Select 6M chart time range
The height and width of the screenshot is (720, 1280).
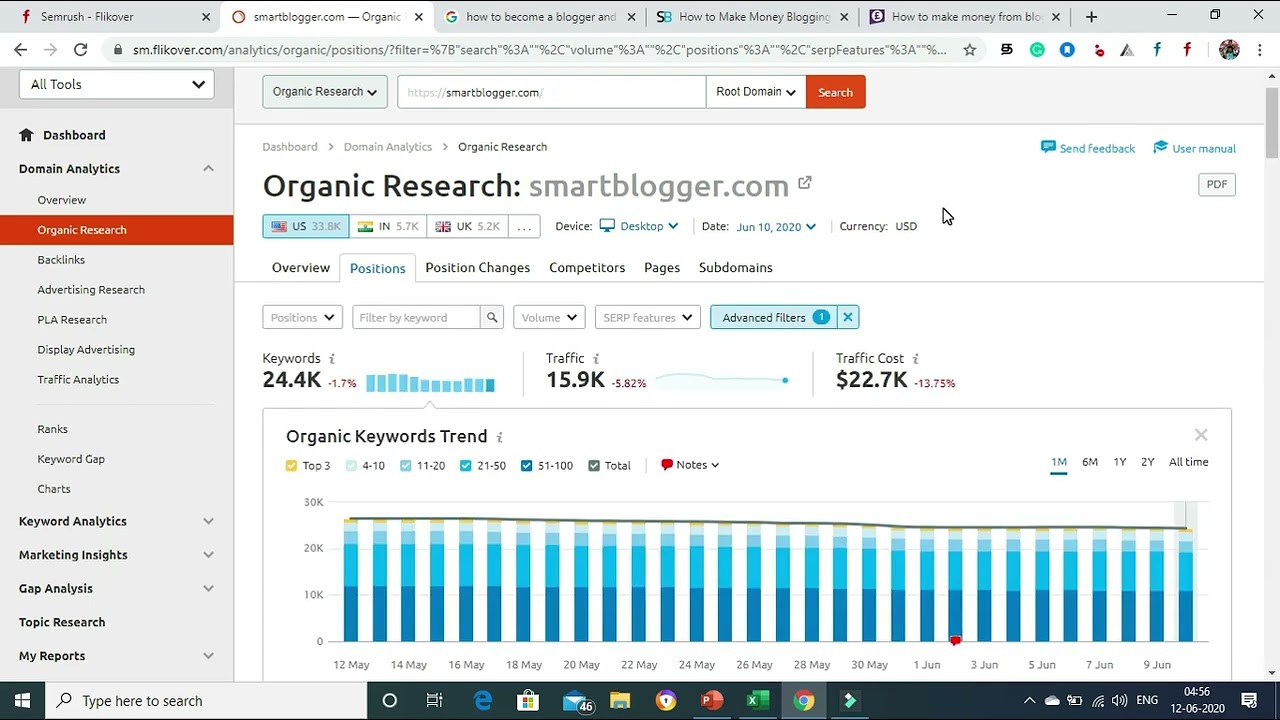pos(1090,462)
